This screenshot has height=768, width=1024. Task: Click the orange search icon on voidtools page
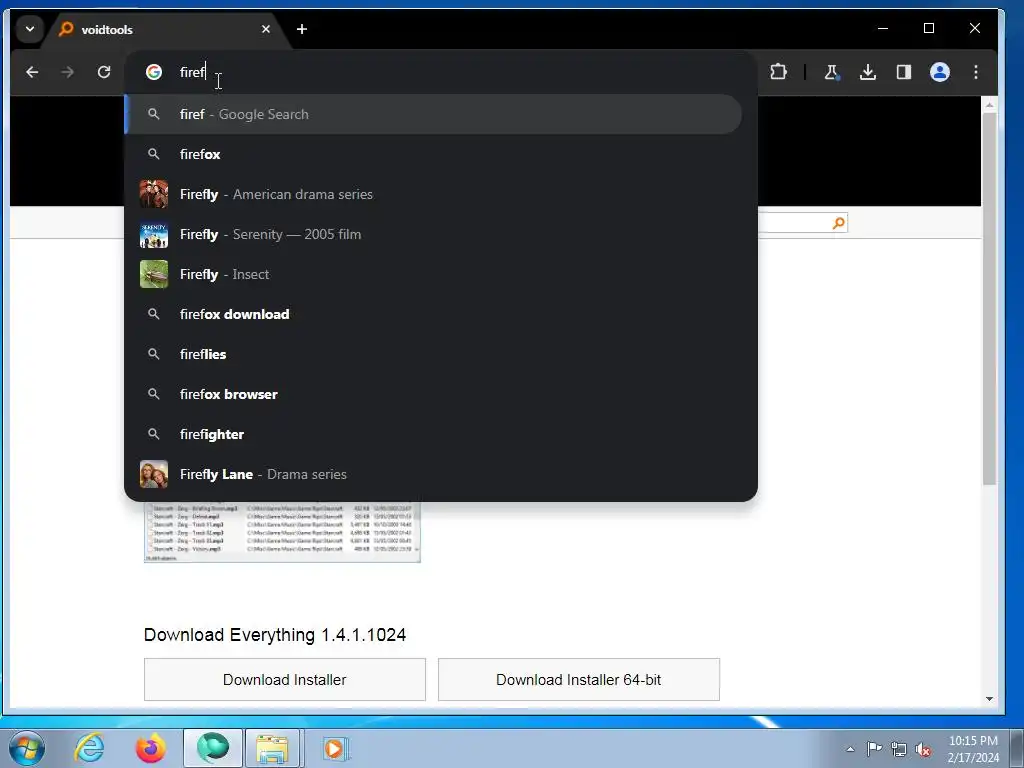(x=839, y=223)
